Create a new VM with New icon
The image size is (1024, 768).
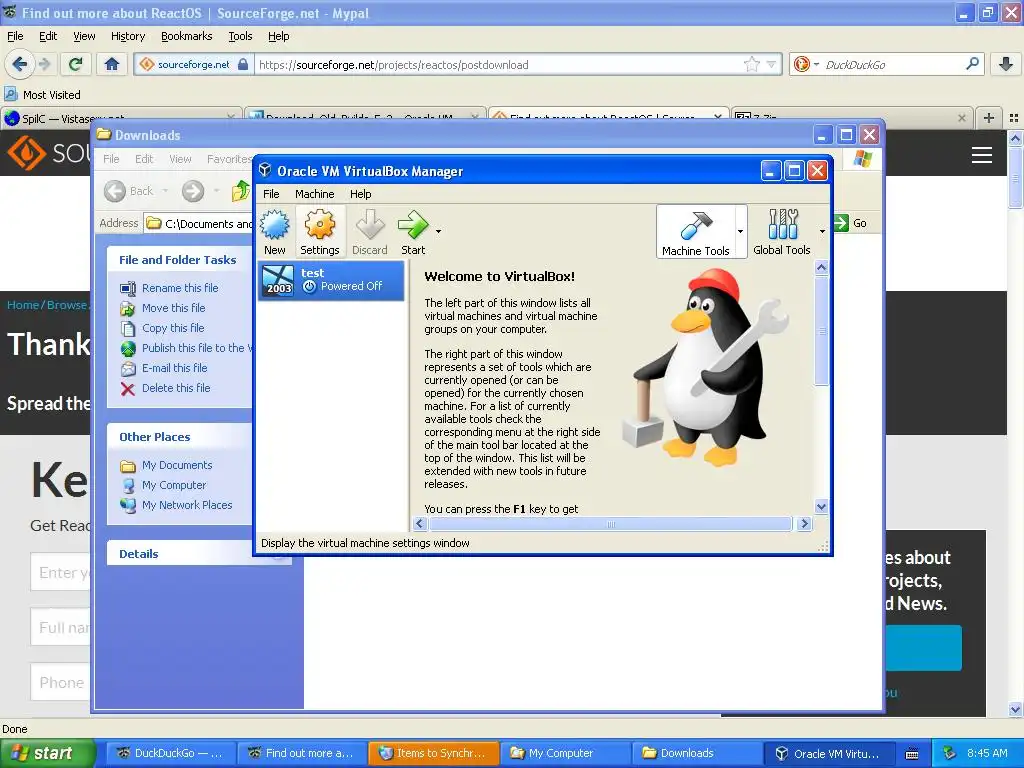coord(275,231)
